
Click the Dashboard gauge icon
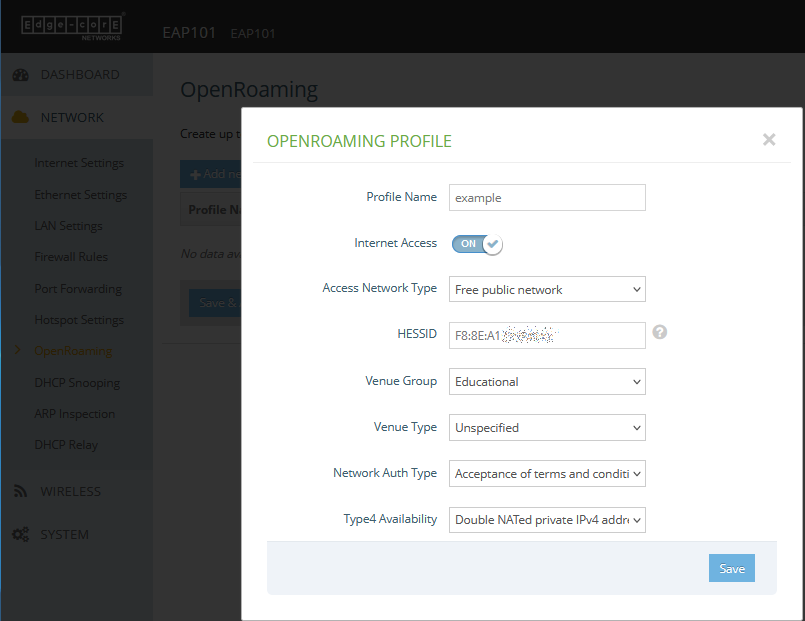(21, 75)
